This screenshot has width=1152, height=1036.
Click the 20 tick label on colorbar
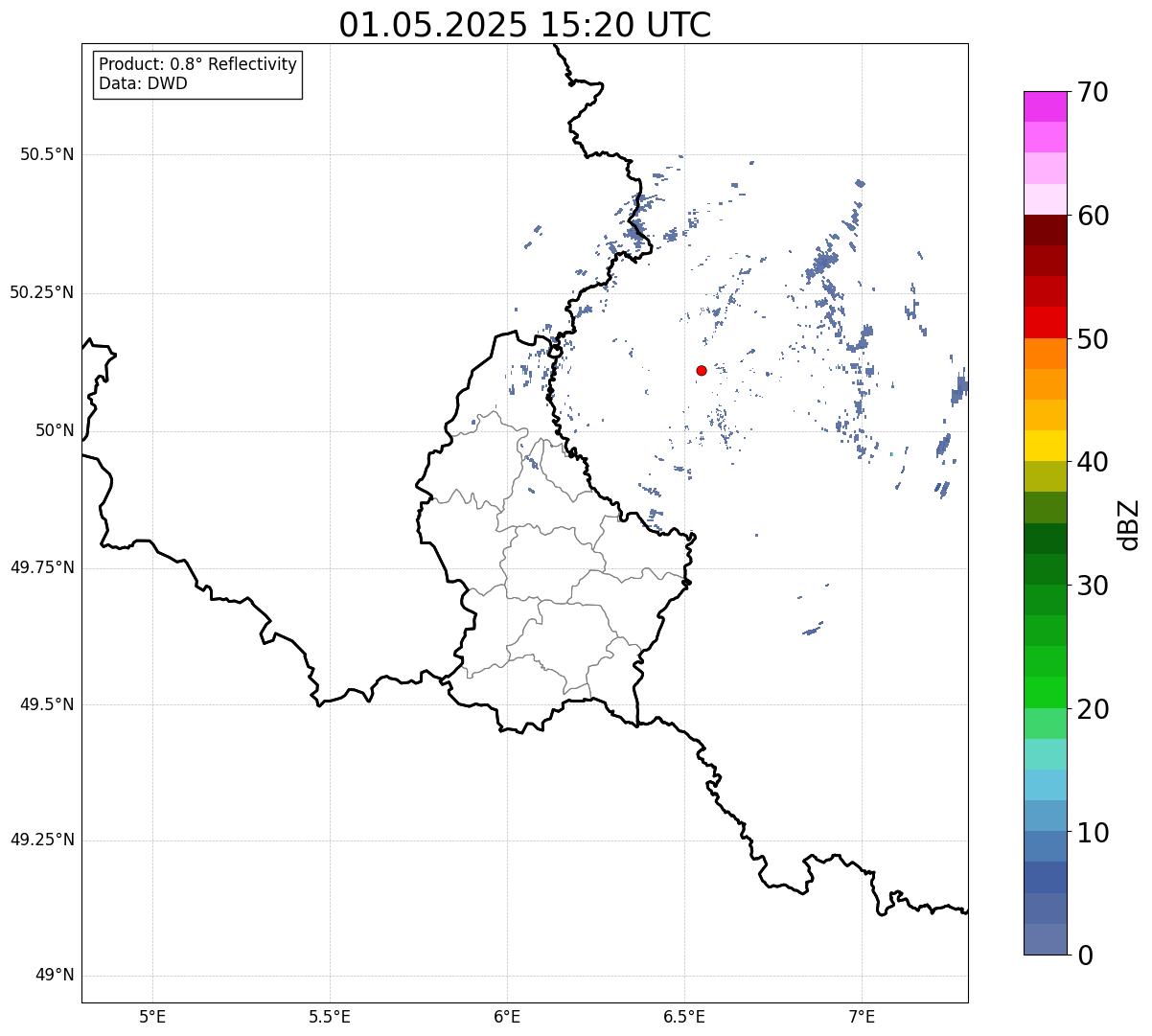tap(1092, 709)
